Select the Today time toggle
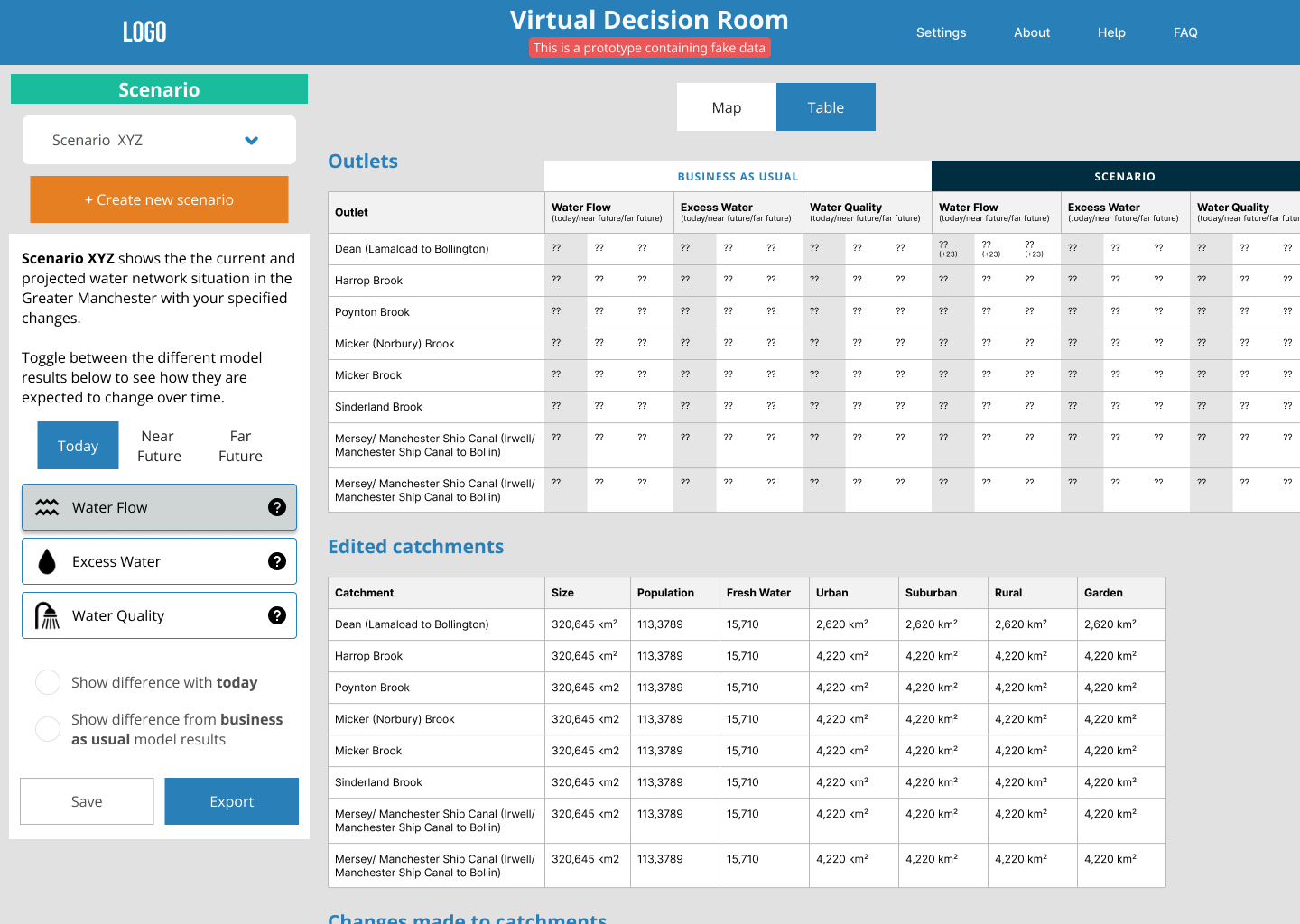Image resolution: width=1300 pixels, height=924 pixels. (x=78, y=446)
